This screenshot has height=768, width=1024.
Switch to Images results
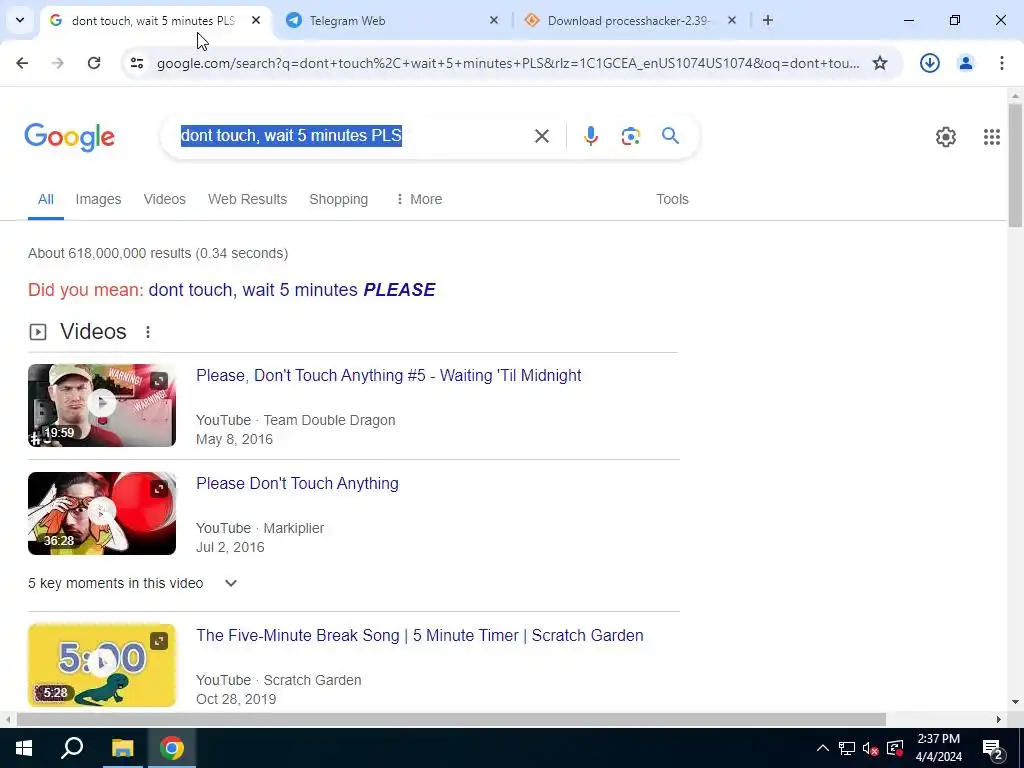pyautogui.click(x=98, y=199)
